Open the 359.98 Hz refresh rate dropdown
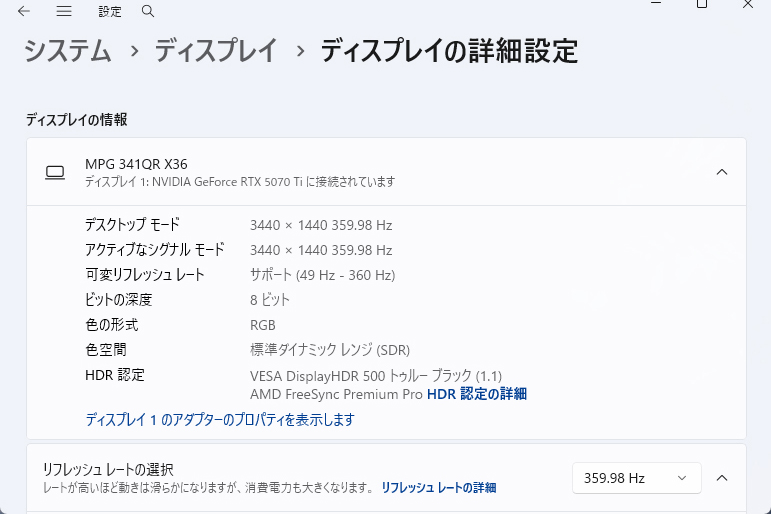 [x=636, y=478]
